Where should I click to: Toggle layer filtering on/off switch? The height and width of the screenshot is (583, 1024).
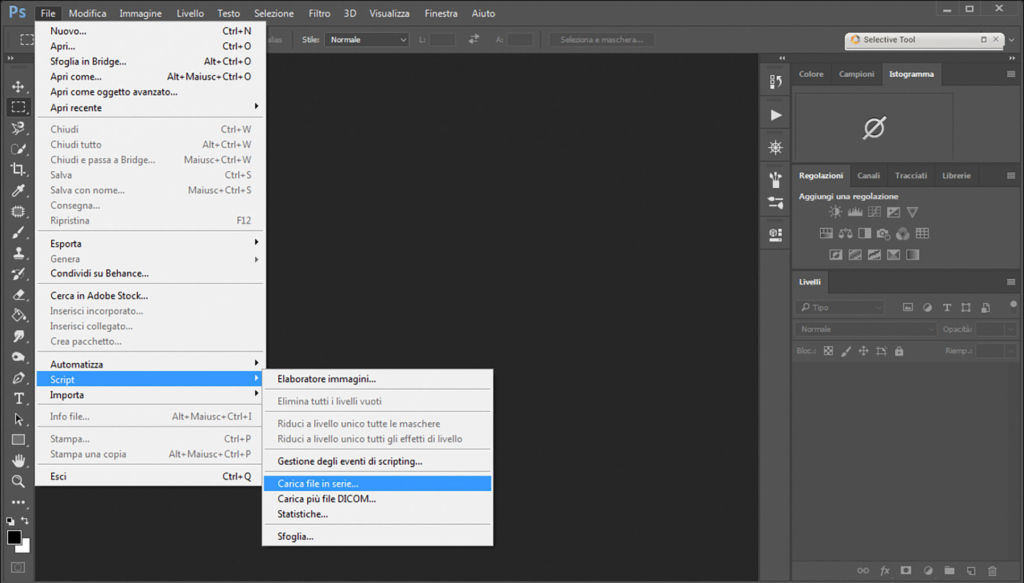(x=1014, y=305)
